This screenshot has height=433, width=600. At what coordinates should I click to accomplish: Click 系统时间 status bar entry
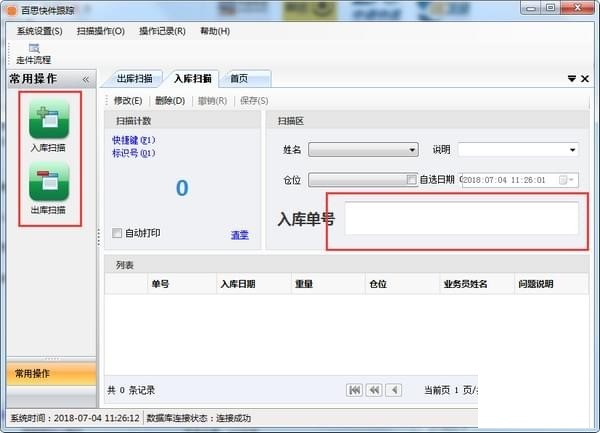coord(75,418)
